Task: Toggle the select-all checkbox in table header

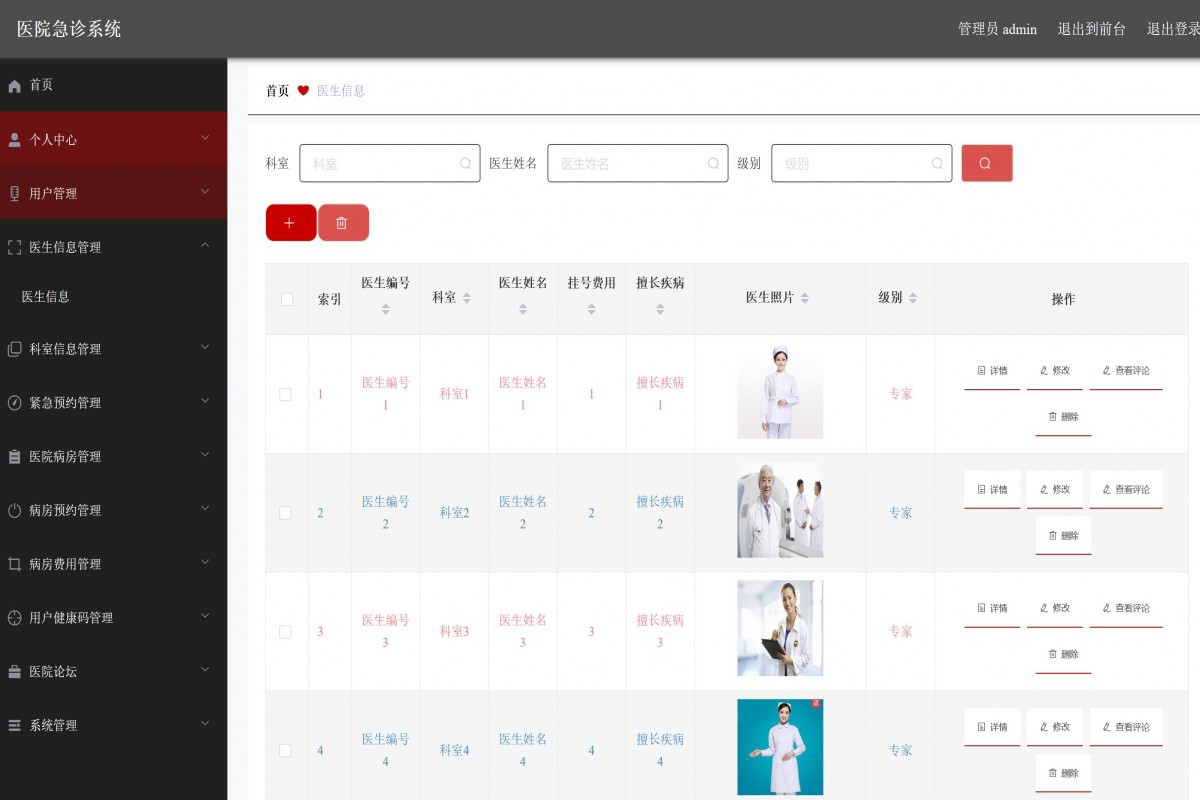Action: tap(287, 298)
